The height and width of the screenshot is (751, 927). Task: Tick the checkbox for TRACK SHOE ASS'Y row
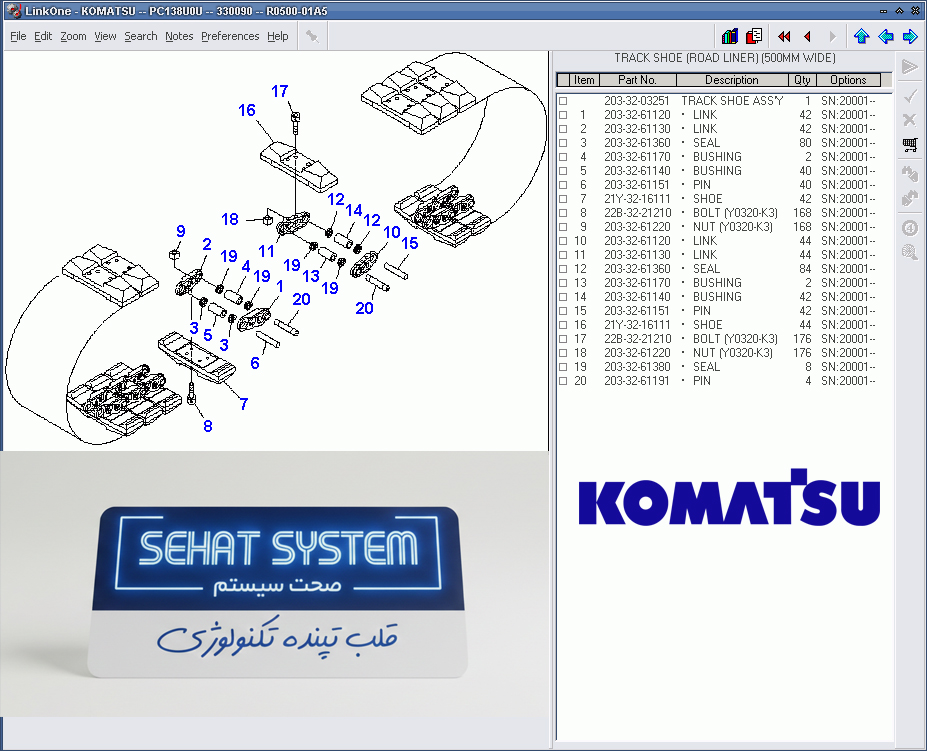coord(563,101)
